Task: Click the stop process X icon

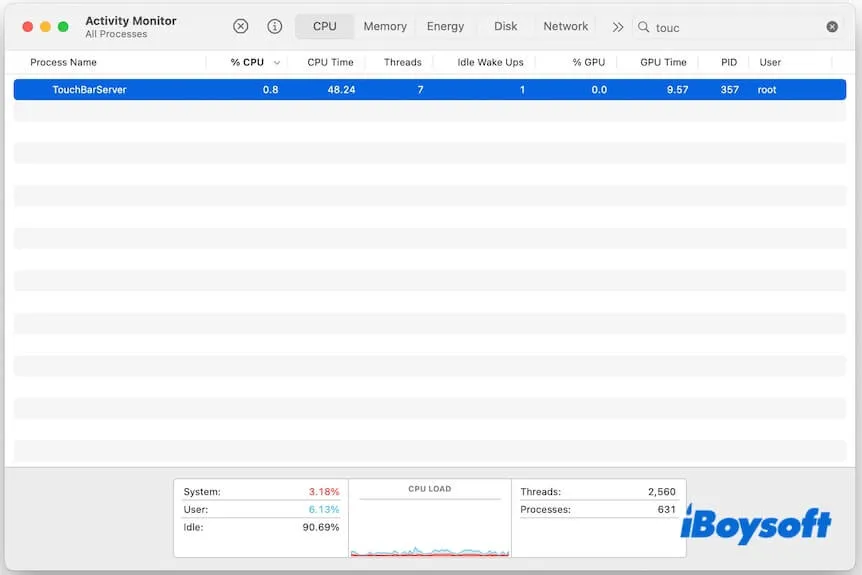Action: coord(240,27)
